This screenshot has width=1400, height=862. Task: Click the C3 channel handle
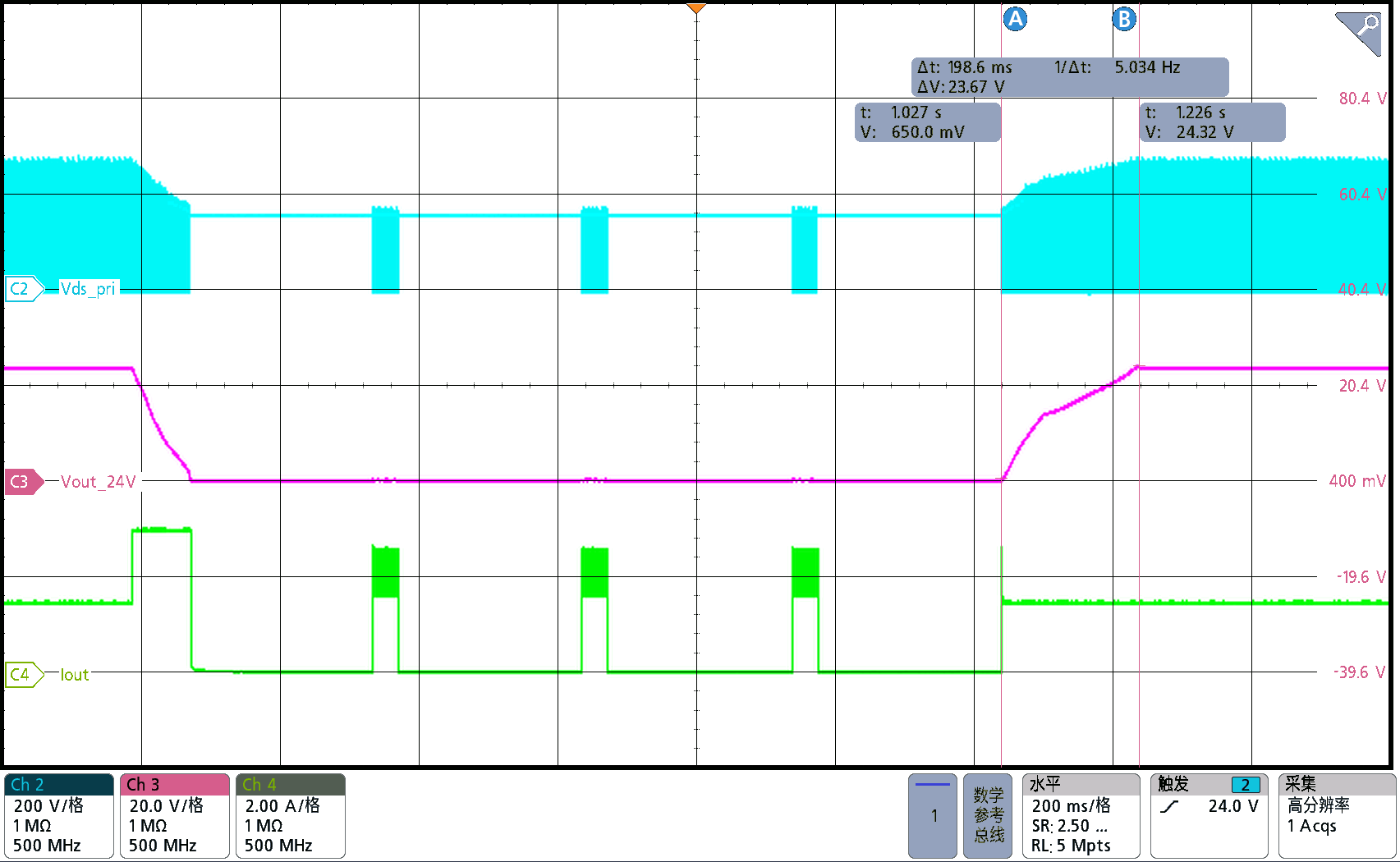pos(23,481)
